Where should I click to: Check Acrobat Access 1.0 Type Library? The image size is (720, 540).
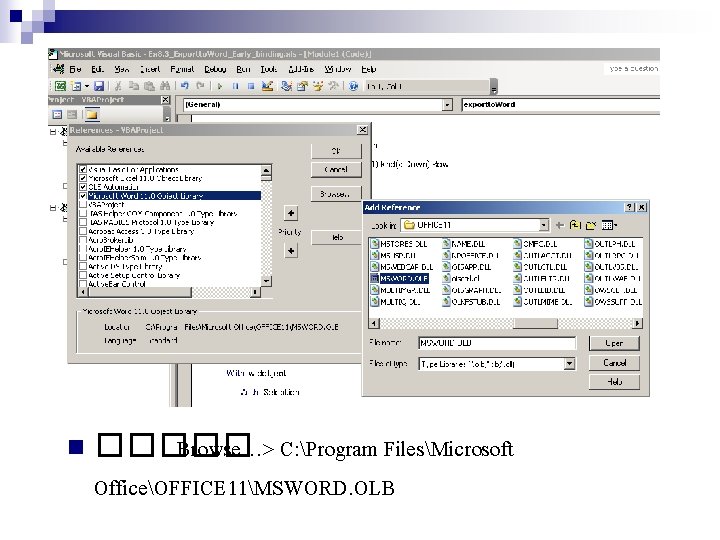click(x=83, y=231)
